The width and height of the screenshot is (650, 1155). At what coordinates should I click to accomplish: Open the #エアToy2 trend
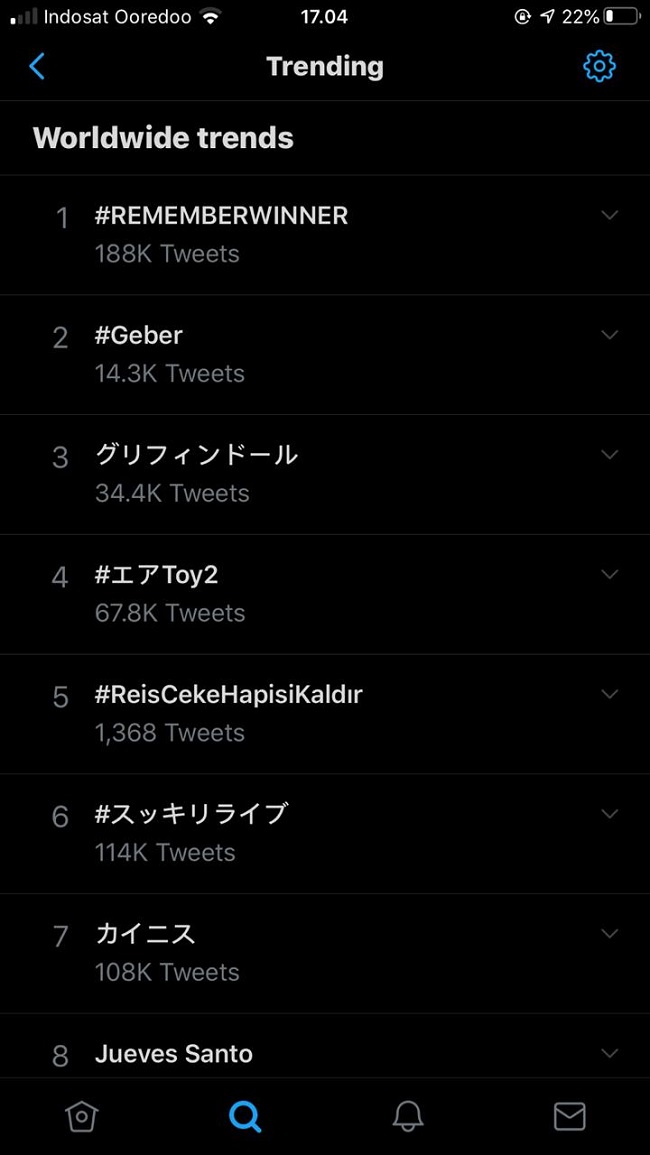pyautogui.click(x=156, y=573)
